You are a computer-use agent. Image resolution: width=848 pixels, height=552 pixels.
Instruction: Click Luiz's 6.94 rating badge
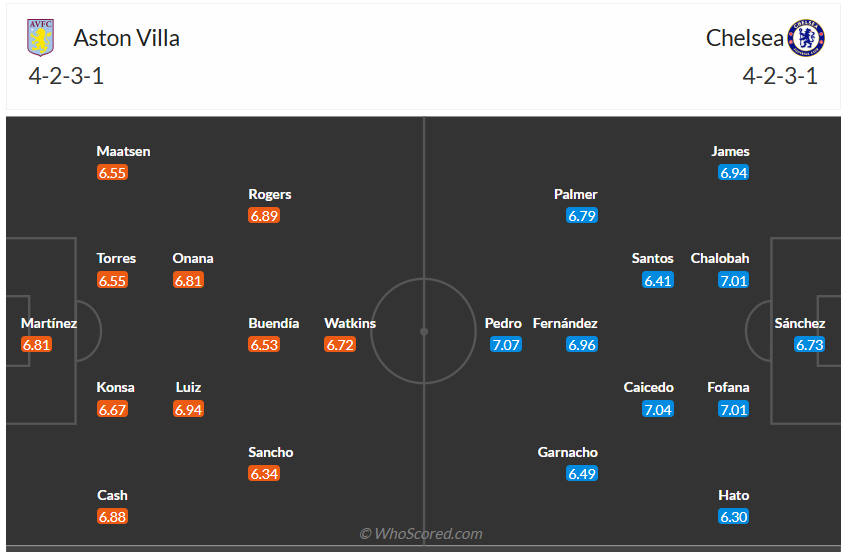188,409
